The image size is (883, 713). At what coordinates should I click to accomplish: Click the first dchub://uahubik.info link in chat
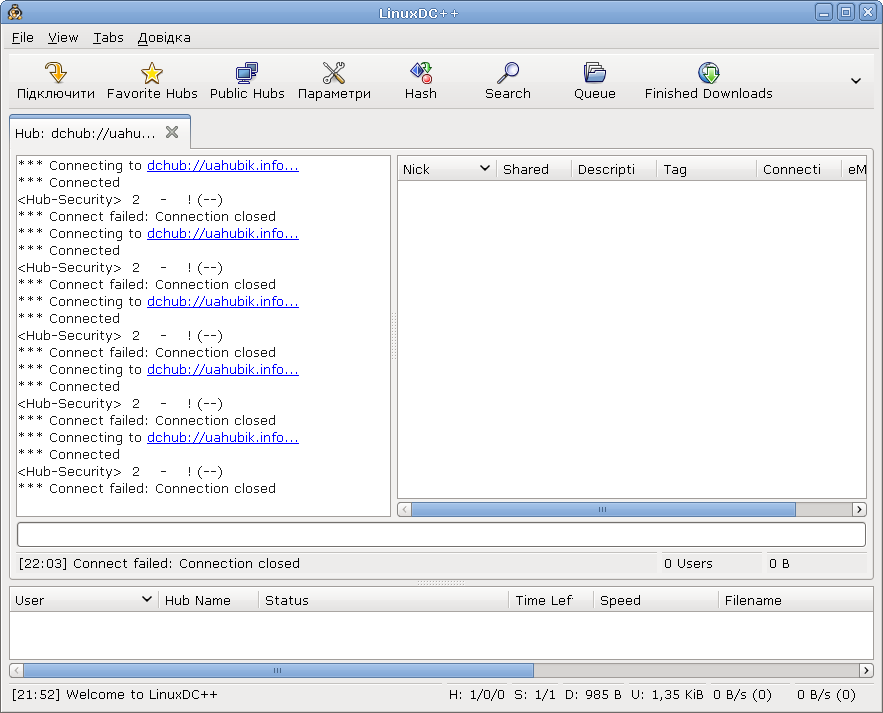pos(222,166)
